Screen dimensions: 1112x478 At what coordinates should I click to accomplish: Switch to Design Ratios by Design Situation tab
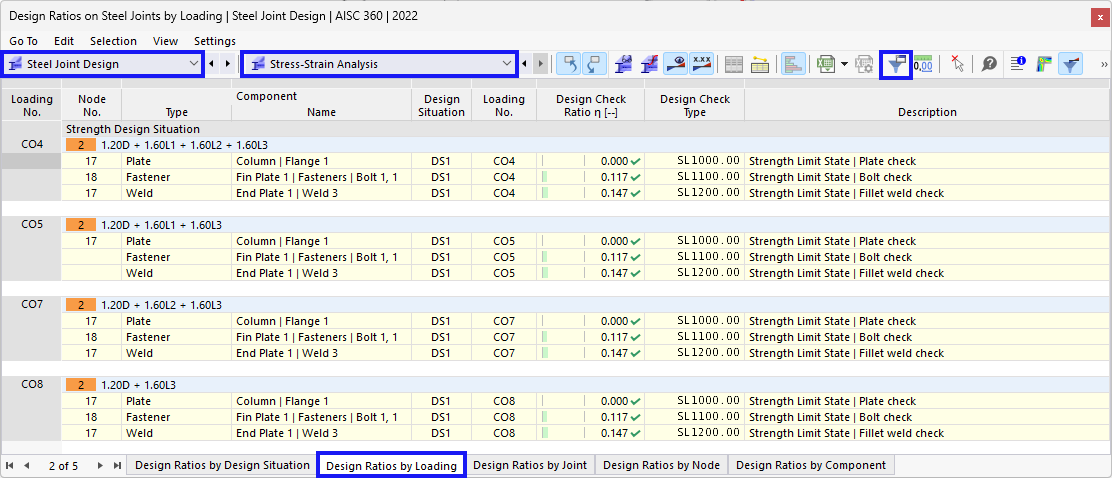222,465
